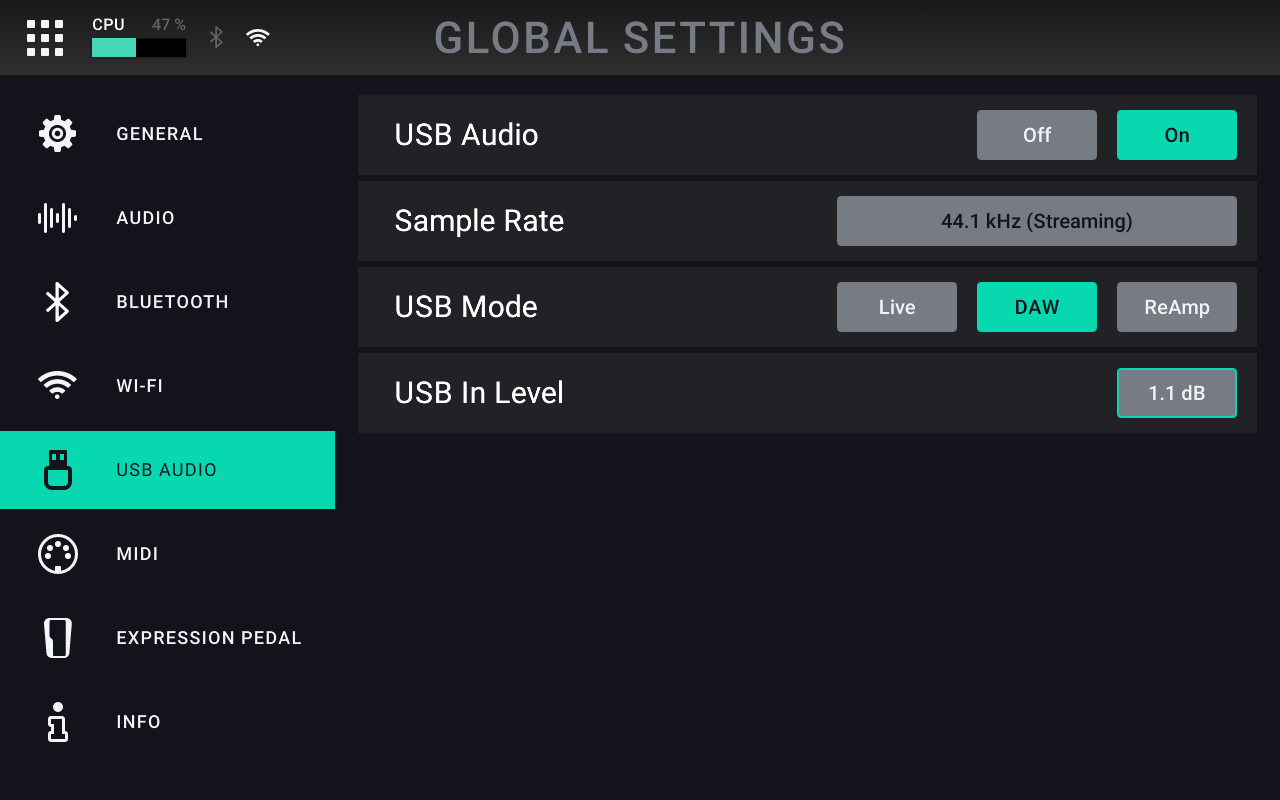Select ReAmp USB Mode

click(1176, 307)
